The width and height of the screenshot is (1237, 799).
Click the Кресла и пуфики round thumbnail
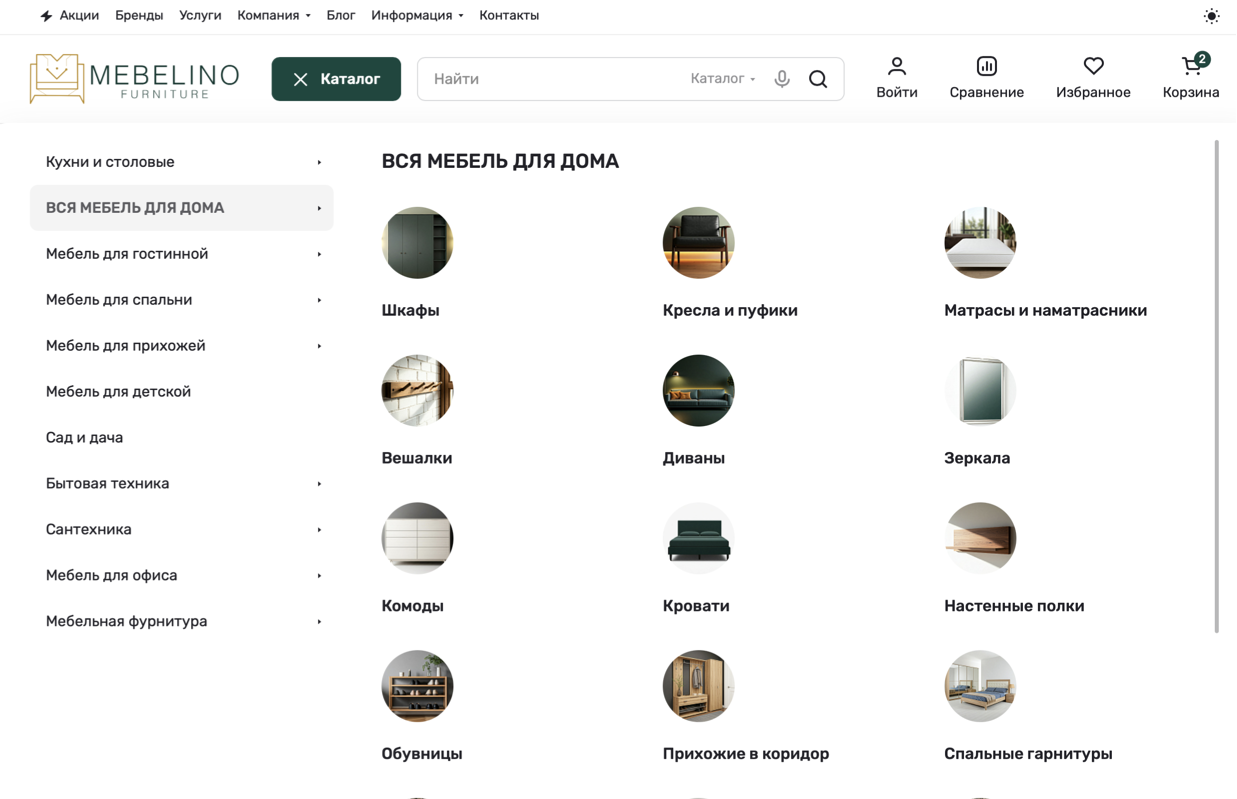click(x=699, y=243)
